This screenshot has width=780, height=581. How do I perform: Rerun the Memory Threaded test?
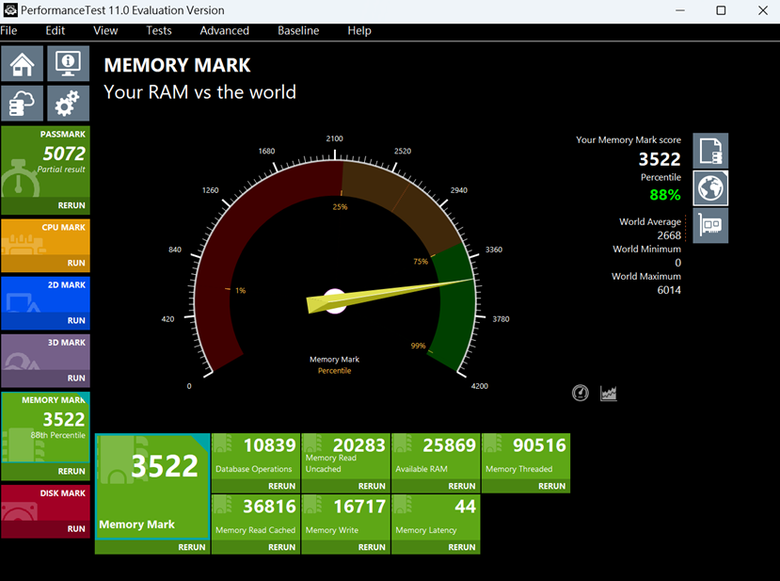(x=552, y=486)
